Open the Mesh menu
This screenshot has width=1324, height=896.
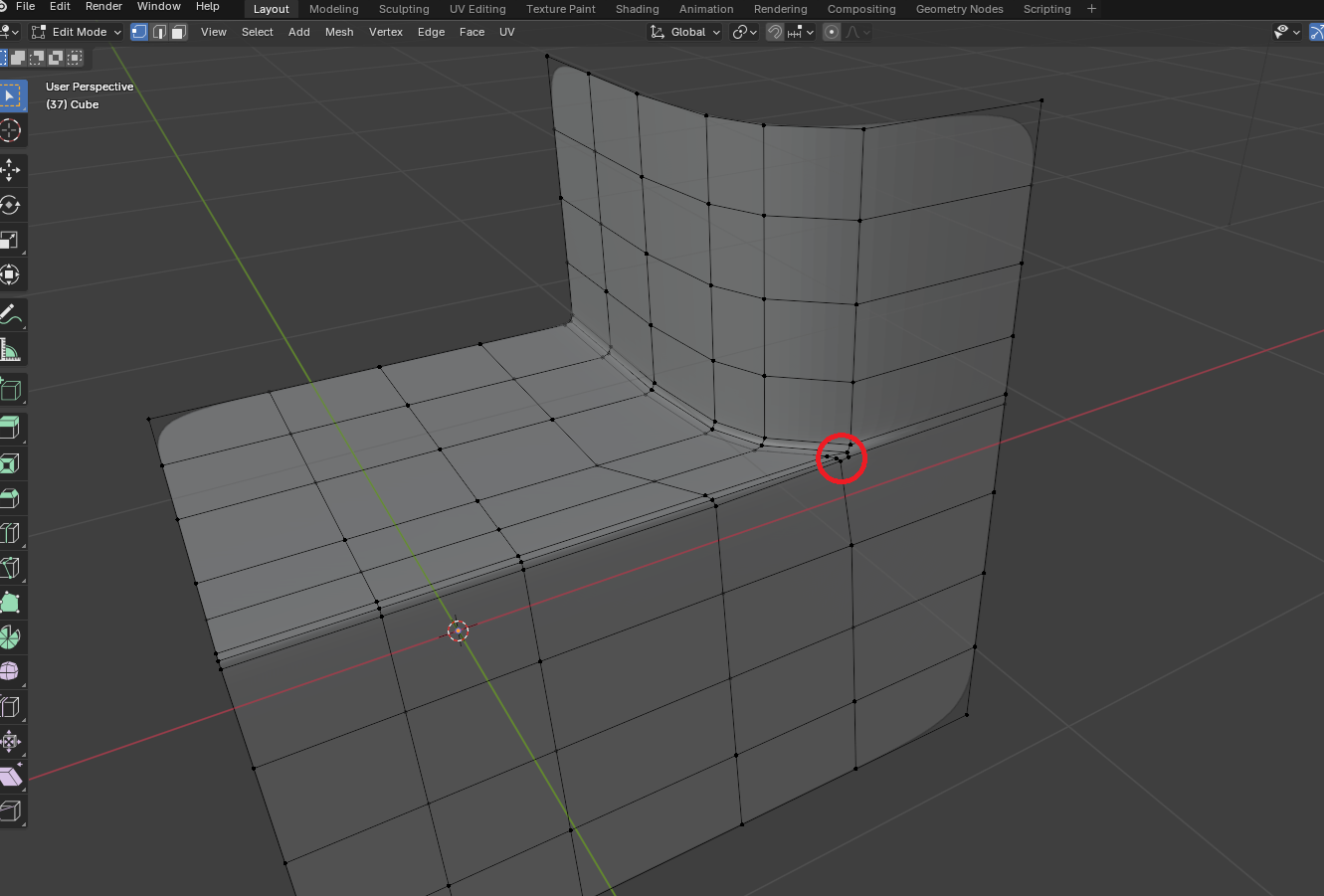[339, 32]
